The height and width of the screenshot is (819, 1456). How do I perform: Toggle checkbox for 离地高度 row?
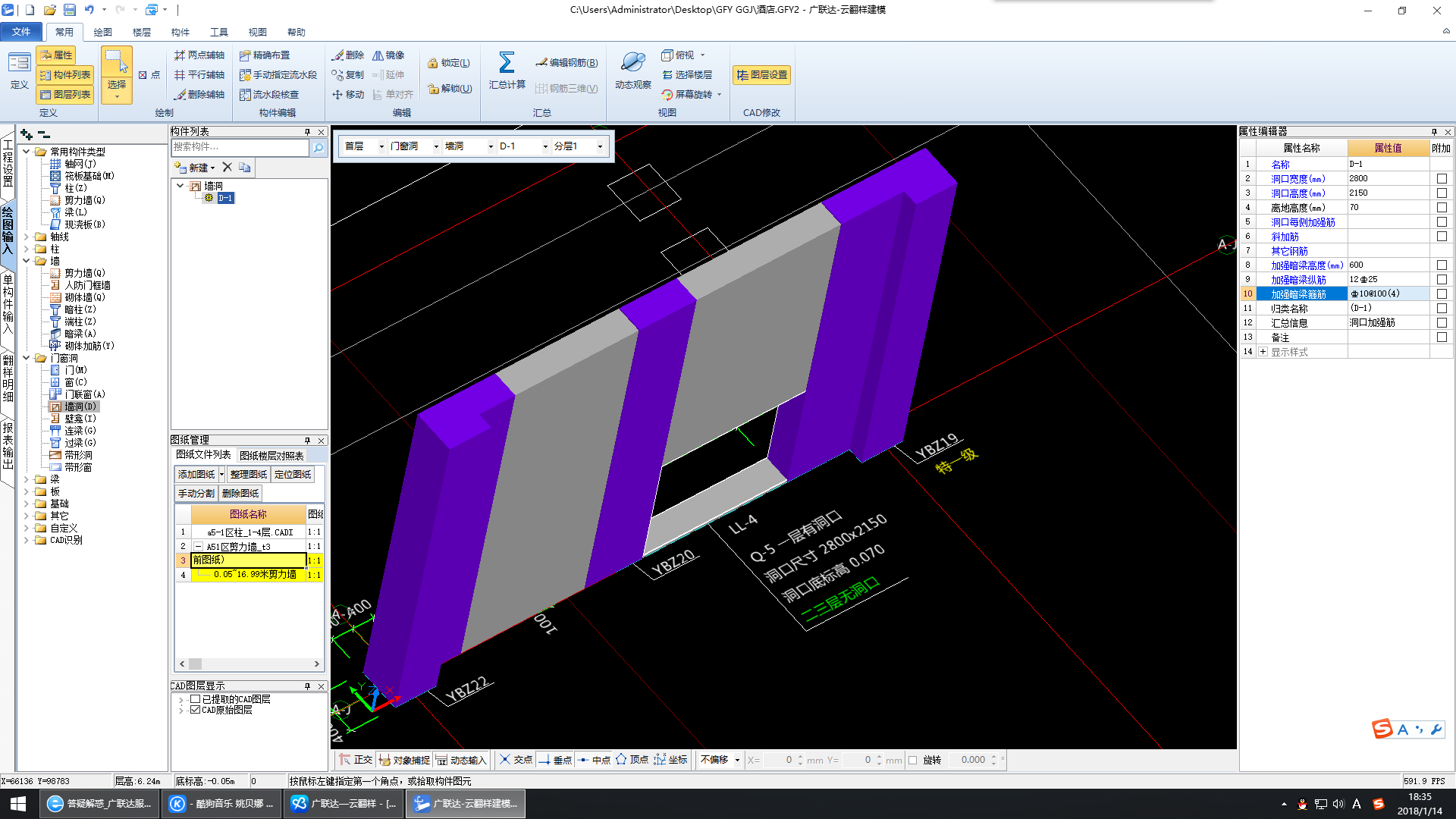(1442, 208)
